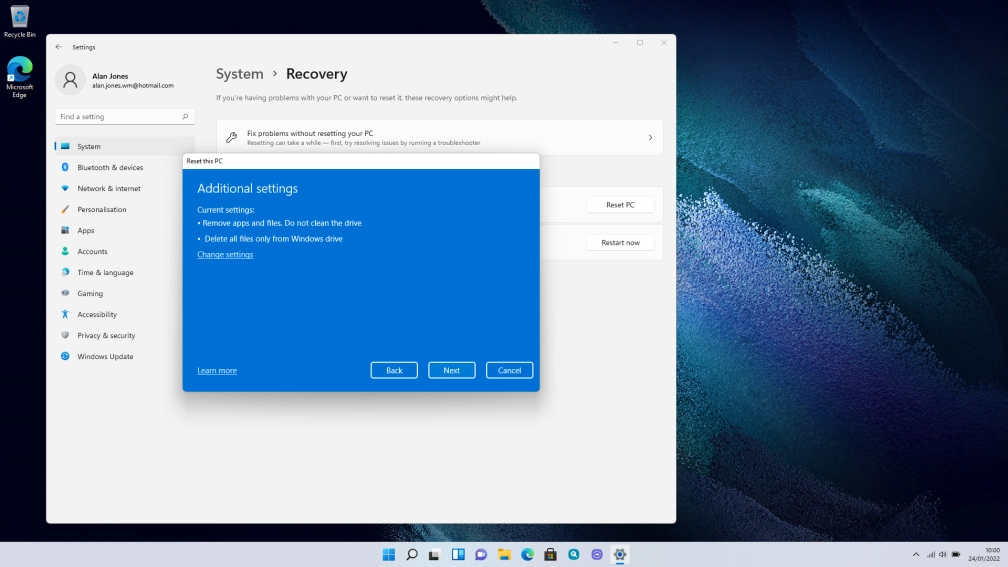Open the Recycle Bin desktop icon
Viewport: 1008px width, 567px height.
tap(19, 21)
